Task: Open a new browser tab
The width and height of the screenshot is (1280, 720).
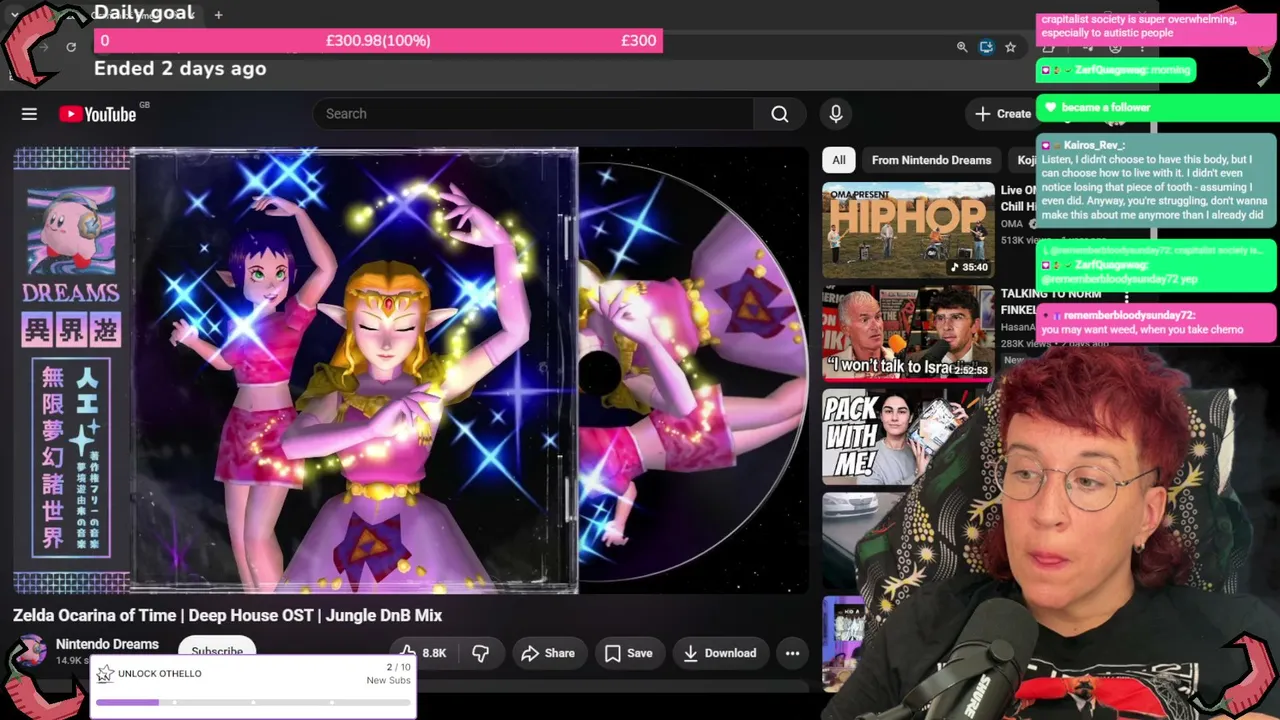Action: (x=218, y=14)
